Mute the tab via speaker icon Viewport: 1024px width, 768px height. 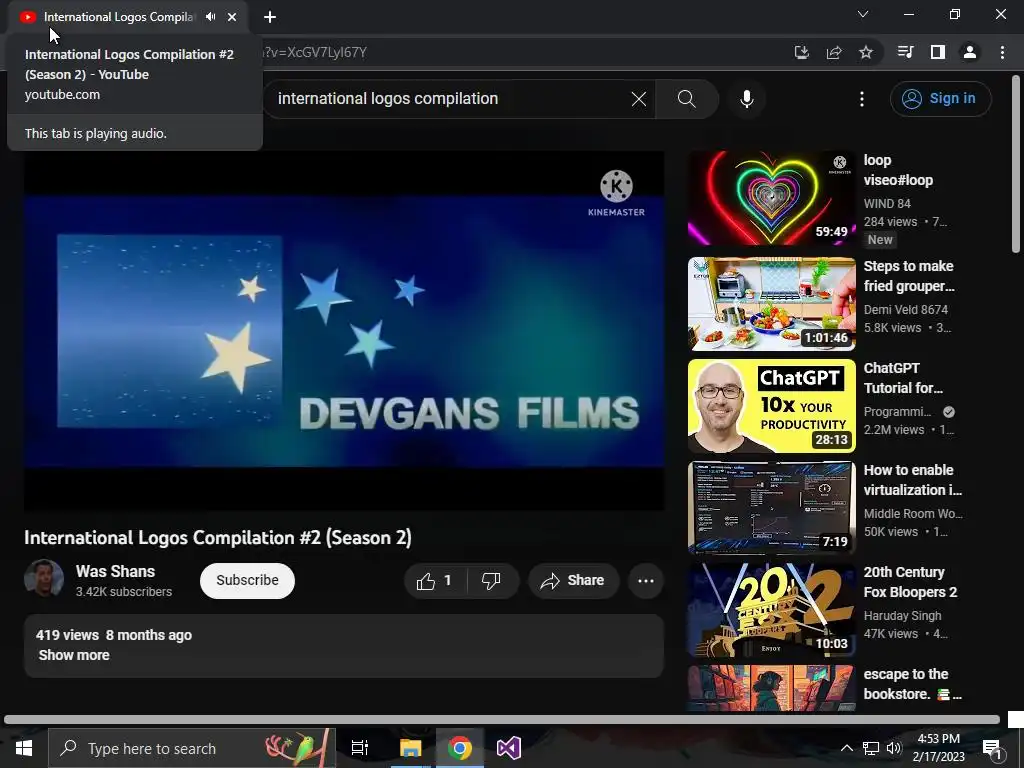210,17
